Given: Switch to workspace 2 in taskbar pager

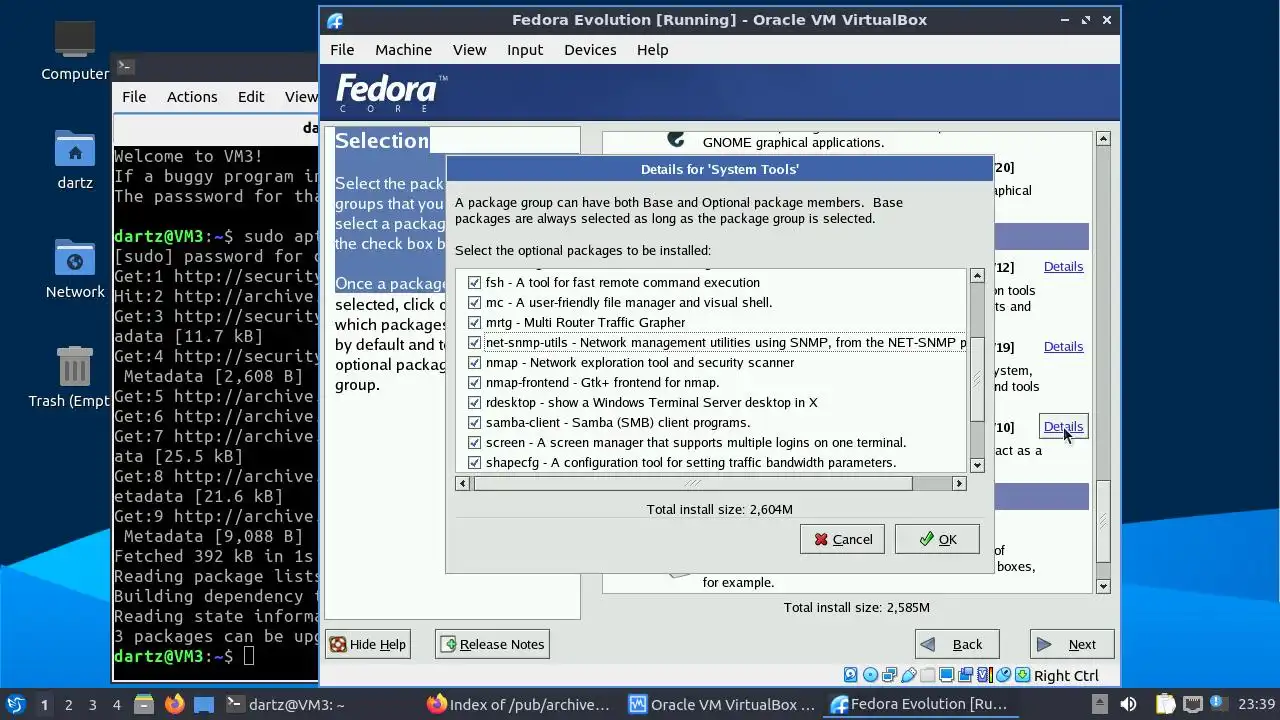Looking at the screenshot, I should pos(68,704).
